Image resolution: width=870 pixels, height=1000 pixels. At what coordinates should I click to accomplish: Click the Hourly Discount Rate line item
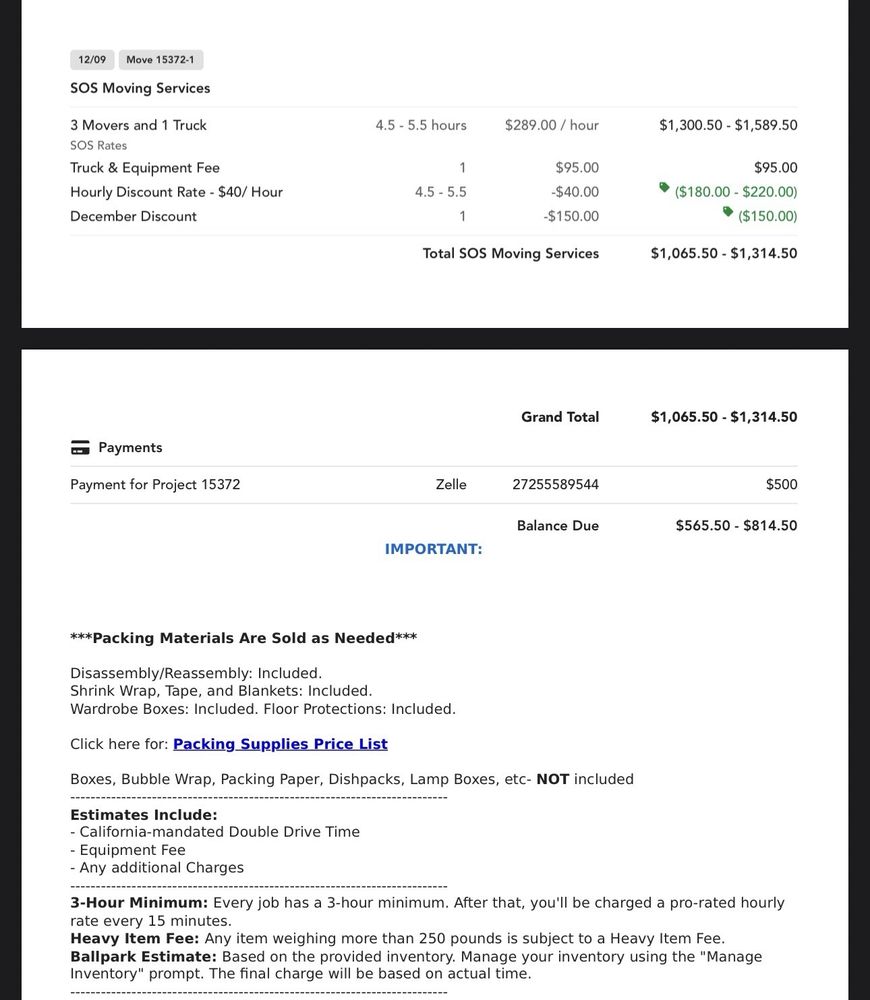(x=176, y=192)
